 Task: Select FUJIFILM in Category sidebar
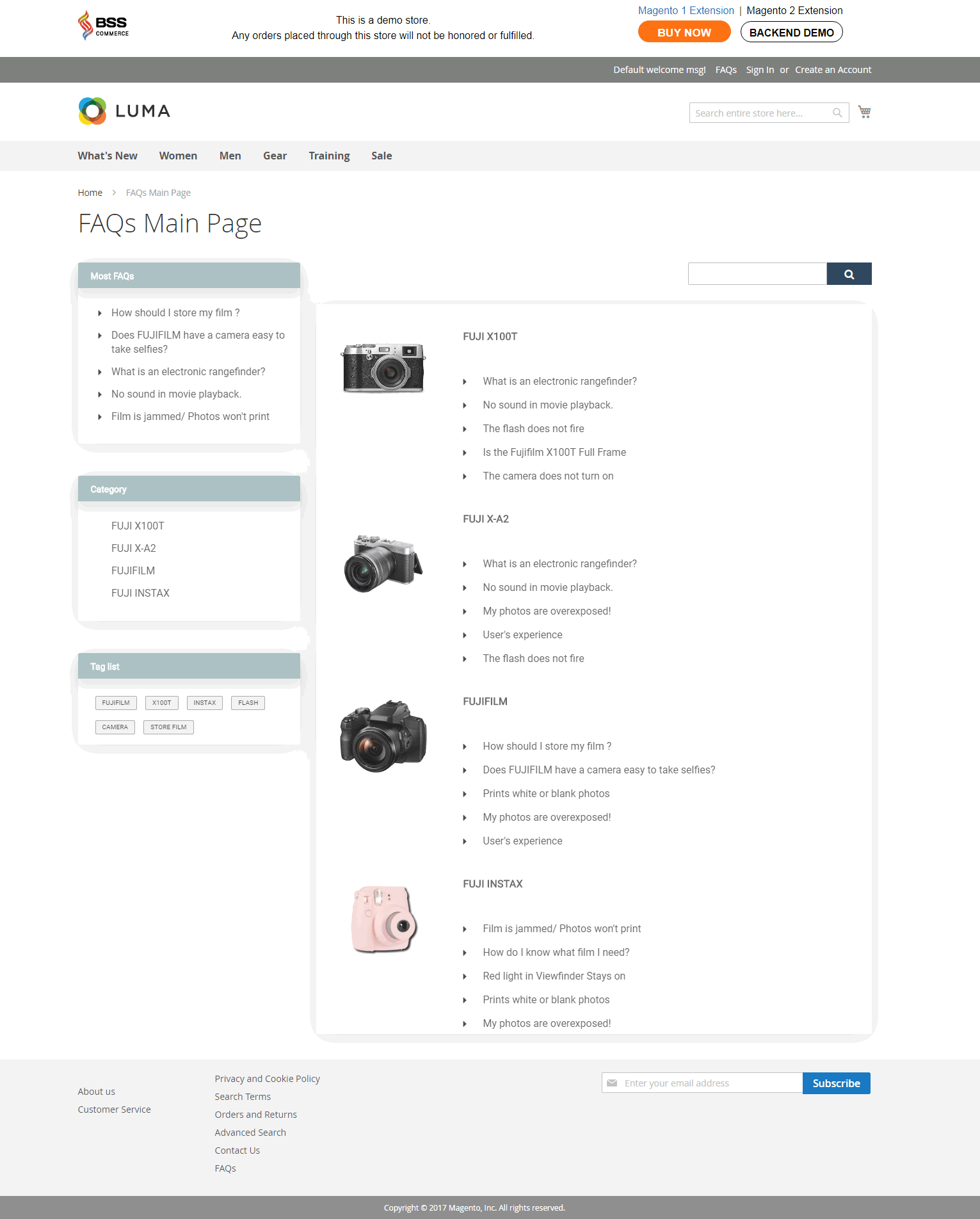coord(133,570)
